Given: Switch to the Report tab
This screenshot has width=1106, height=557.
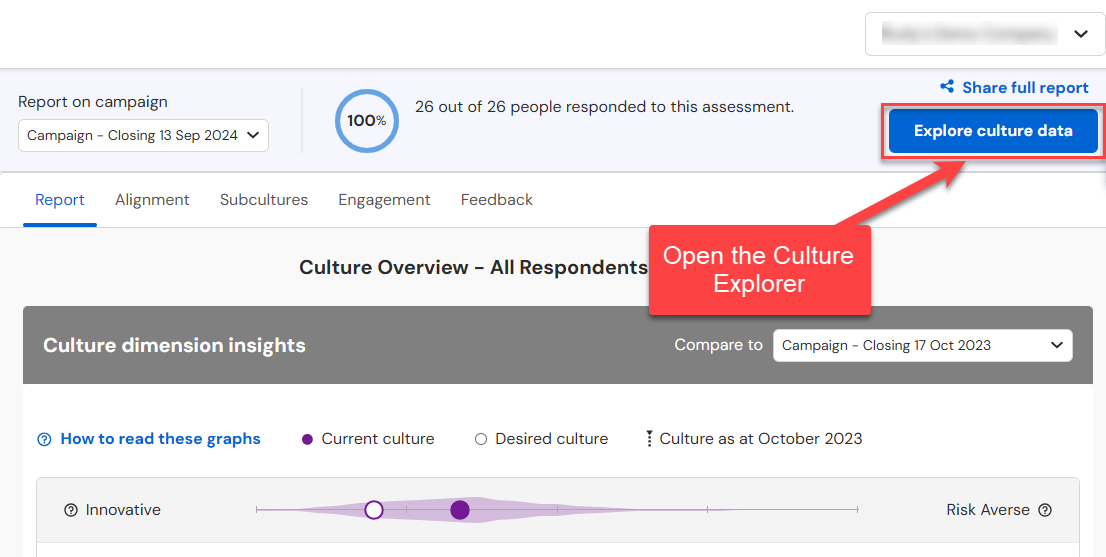Looking at the screenshot, I should (60, 200).
